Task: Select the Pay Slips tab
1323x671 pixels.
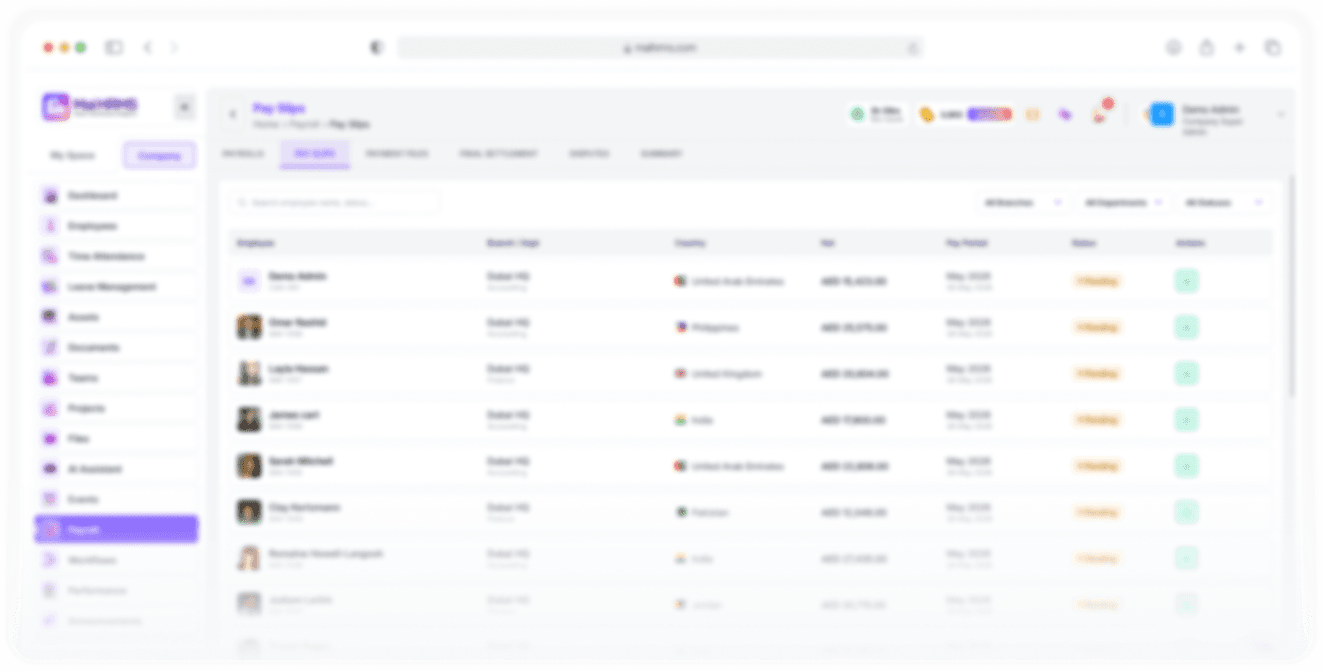Action: (x=314, y=154)
